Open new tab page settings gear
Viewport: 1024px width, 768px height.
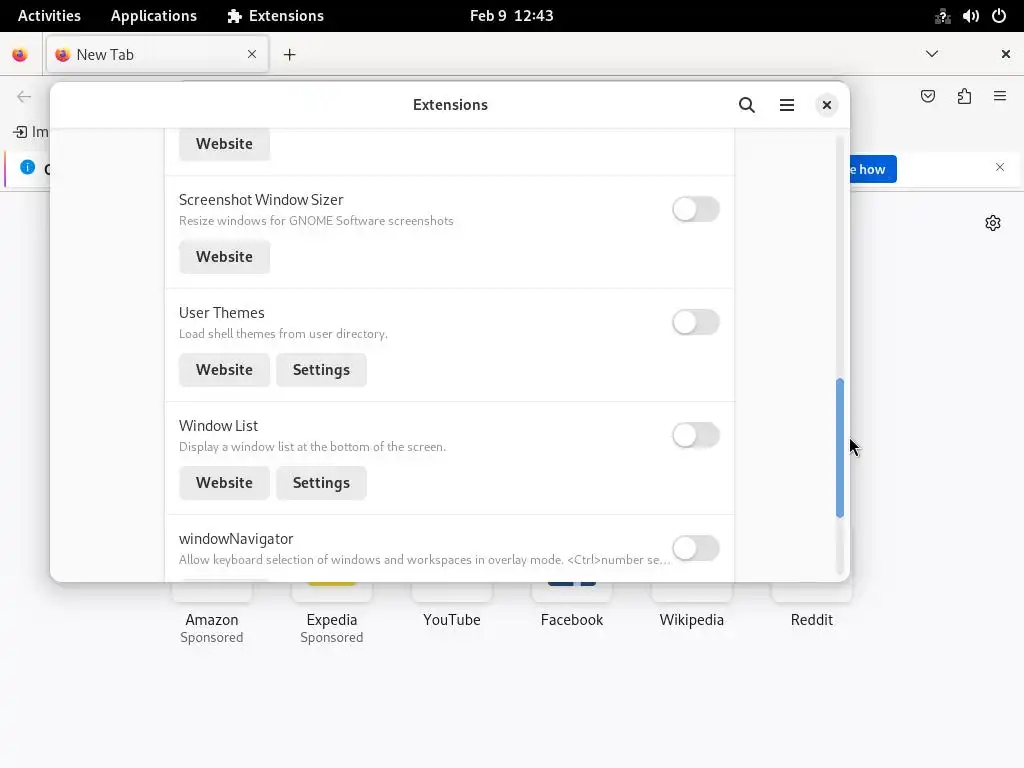coord(993,223)
